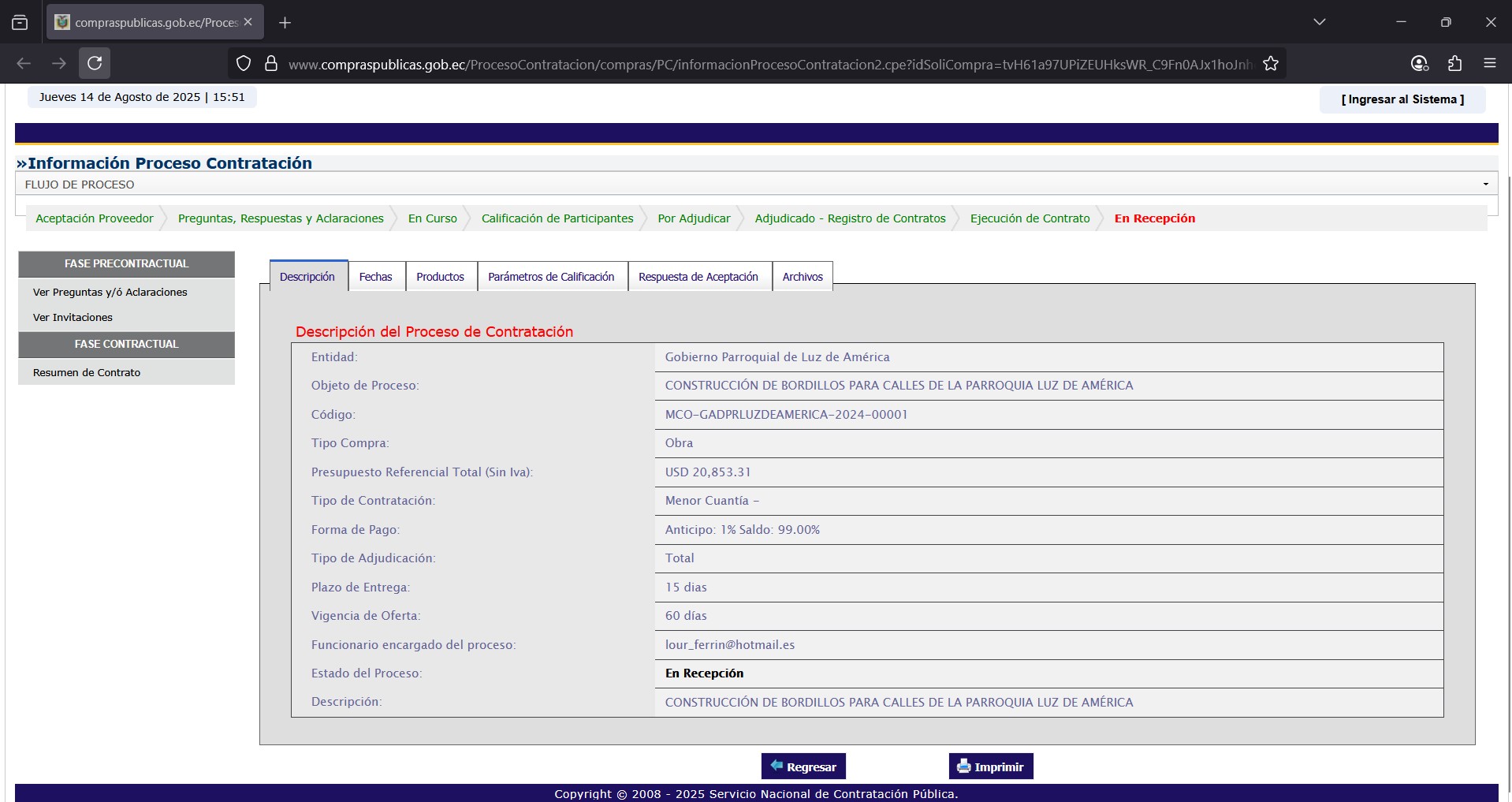
Task: Open the Firefox View recent browsing icon
Action: tap(20, 23)
